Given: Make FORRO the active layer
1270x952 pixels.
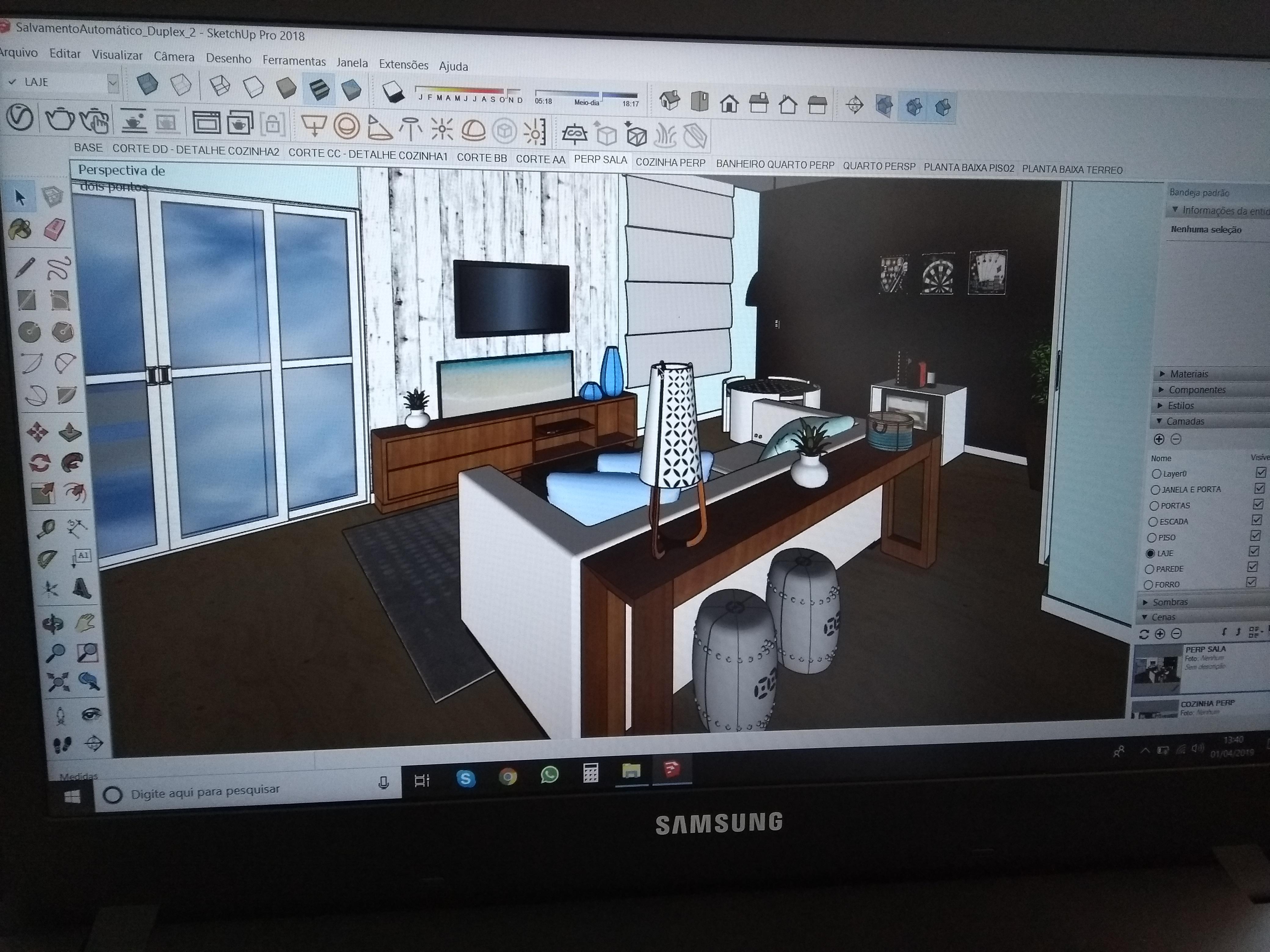Looking at the screenshot, I should point(1148,585).
